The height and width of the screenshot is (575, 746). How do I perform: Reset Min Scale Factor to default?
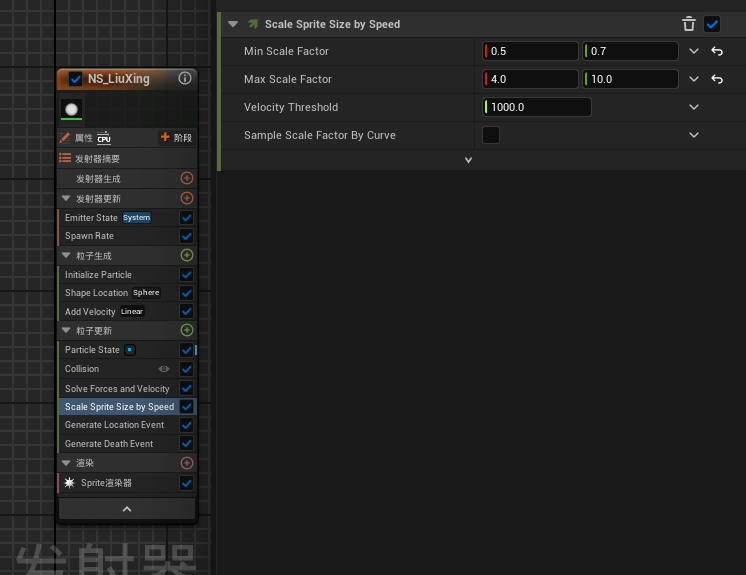[x=717, y=51]
